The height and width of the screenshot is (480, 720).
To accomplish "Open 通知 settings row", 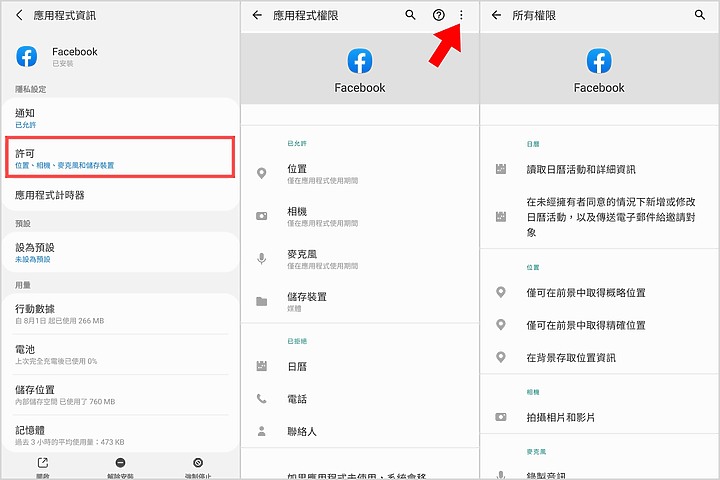I will click(120, 118).
